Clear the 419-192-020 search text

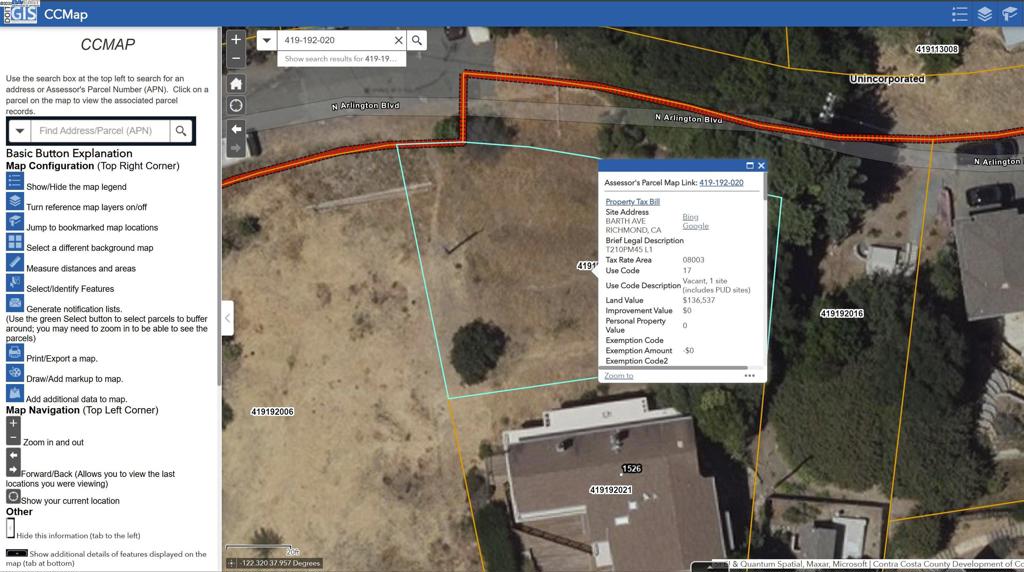(x=398, y=40)
